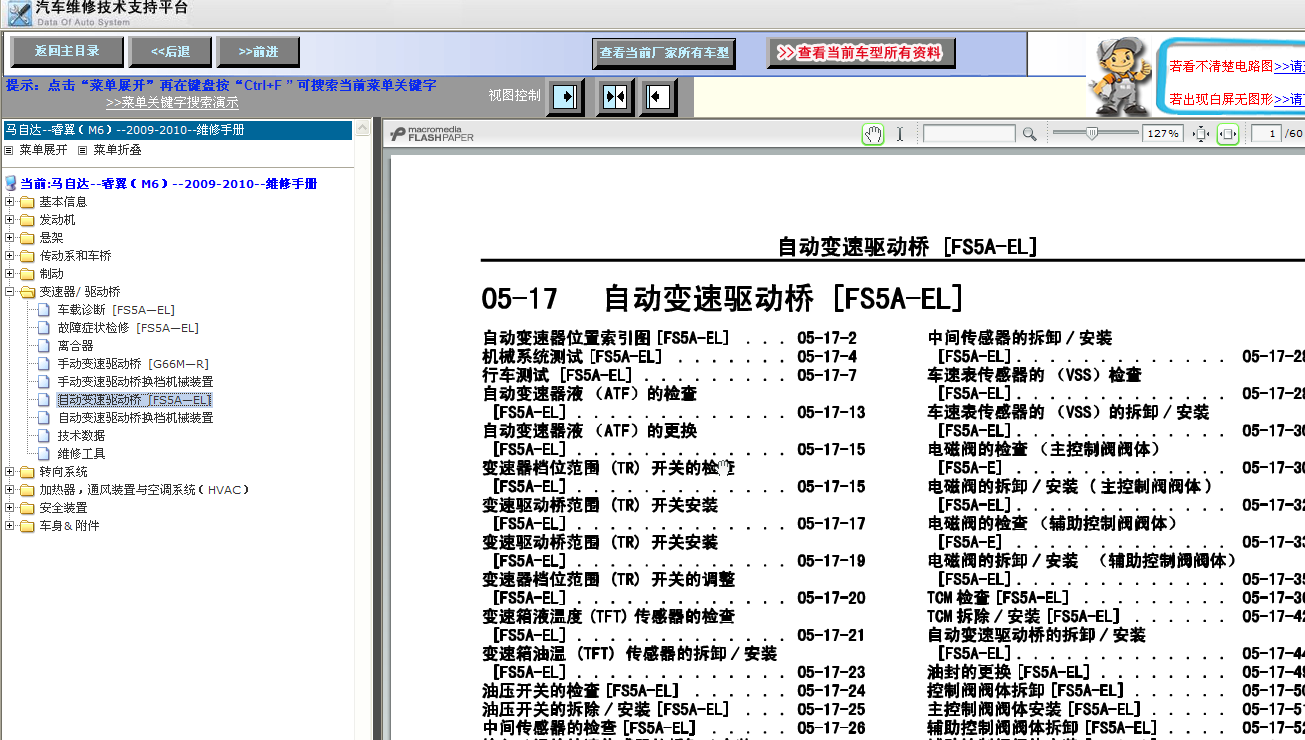1305x740 pixels.
Task: Click the page icon of 故障症状检修 [FS5A-EL]
Action: pos(43,328)
